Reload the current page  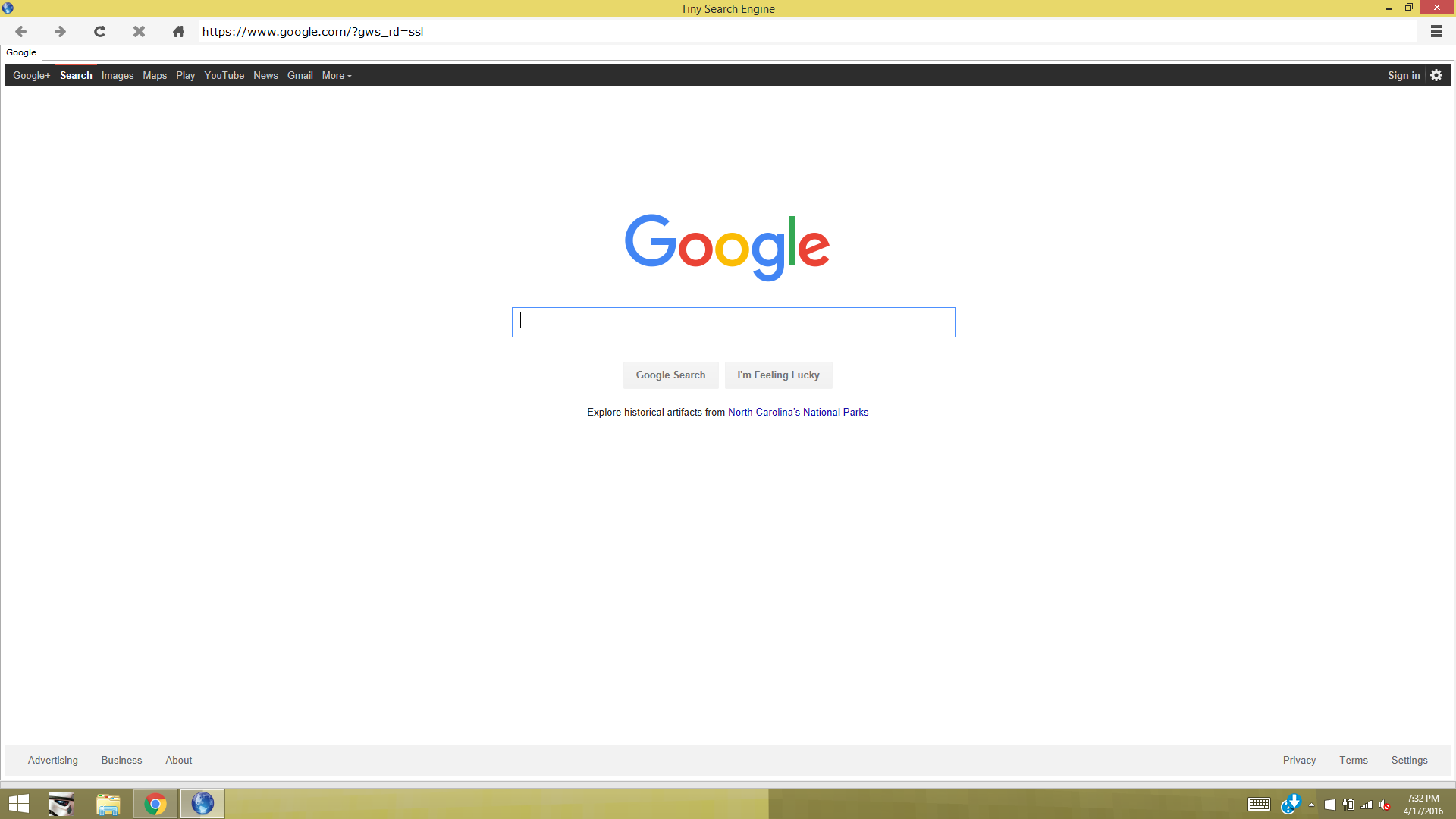point(99,31)
